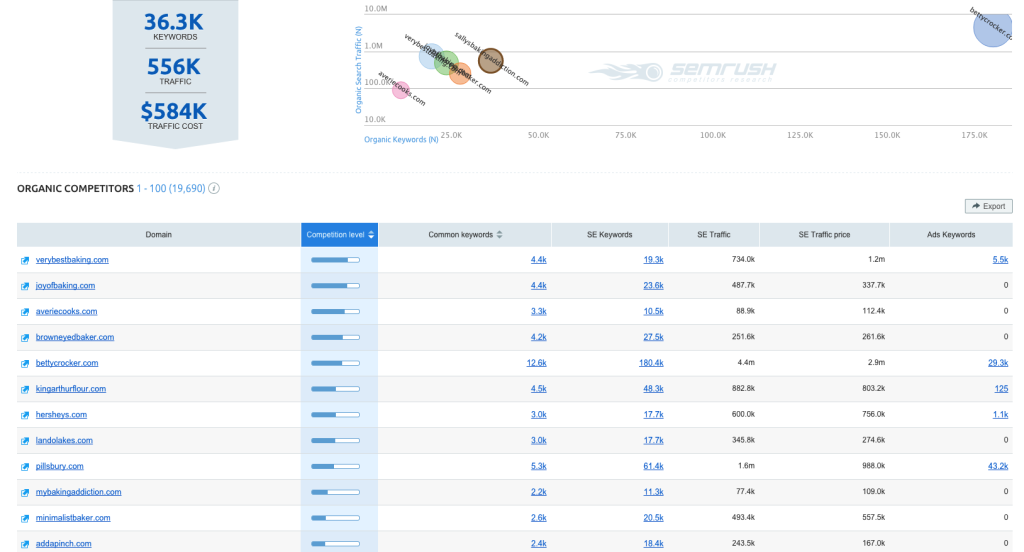Open external link icon for bettycrocker.com
This screenshot has width=1024, height=552.
click(25, 363)
